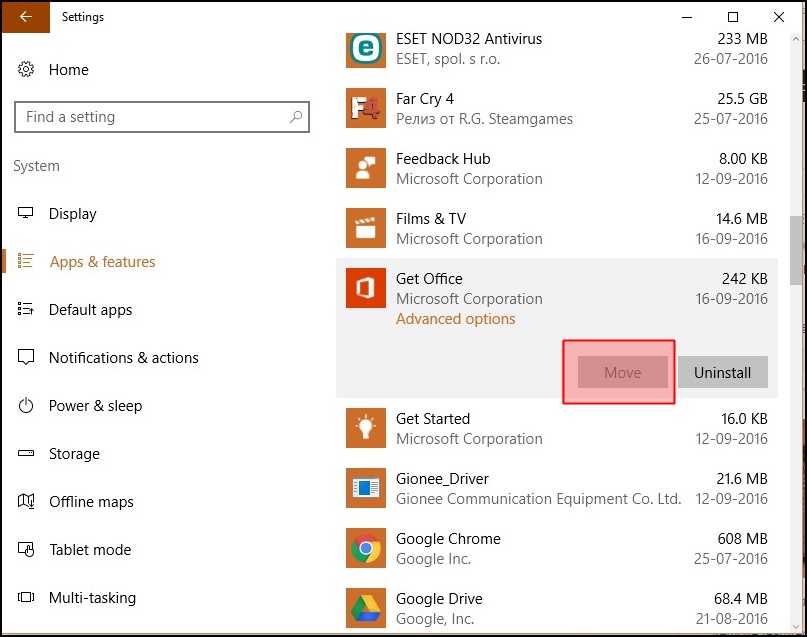The image size is (807, 637).
Task: Click the Offline maps icon
Action: pos(26,501)
